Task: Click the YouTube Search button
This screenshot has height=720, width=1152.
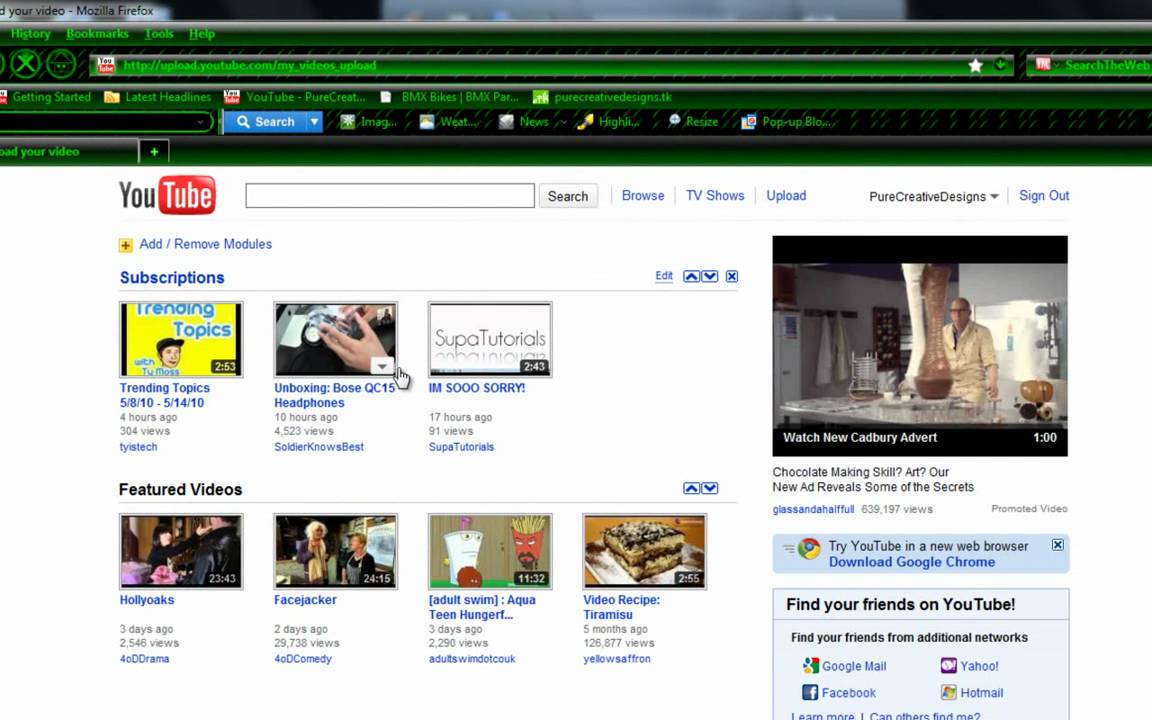Action: [568, 196]
